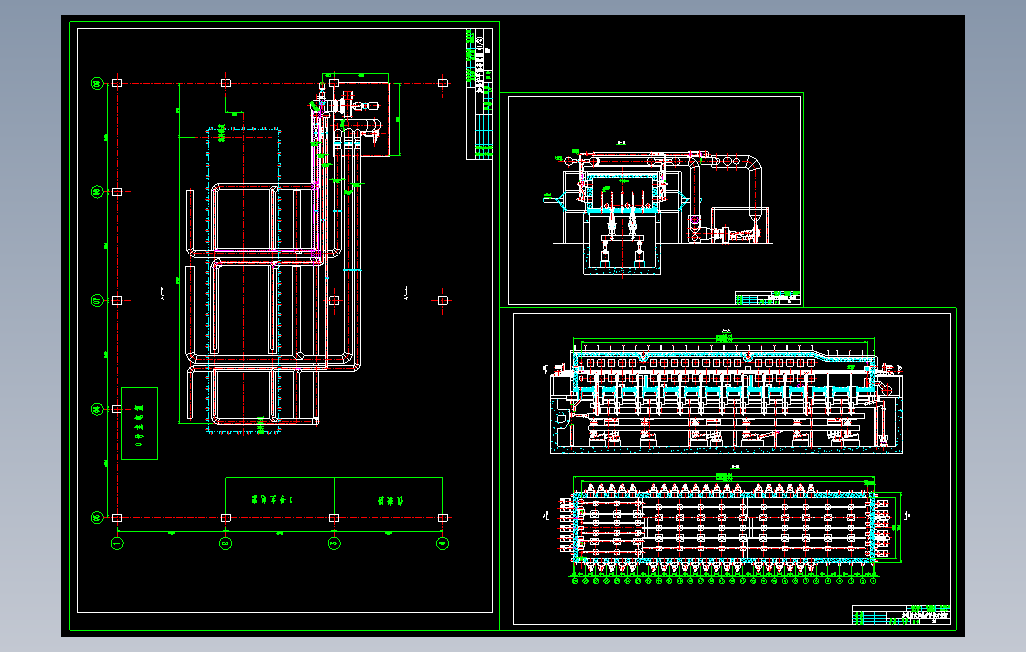The width and height of the screenshot is (1026, 652).
Task: Select the left room label in bottom room strip
Action: point(273,499)
